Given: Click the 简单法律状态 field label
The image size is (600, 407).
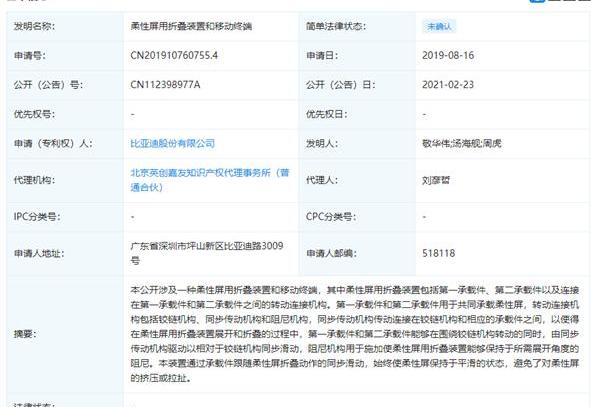Looking at the screenshot, I should [336, 26].
